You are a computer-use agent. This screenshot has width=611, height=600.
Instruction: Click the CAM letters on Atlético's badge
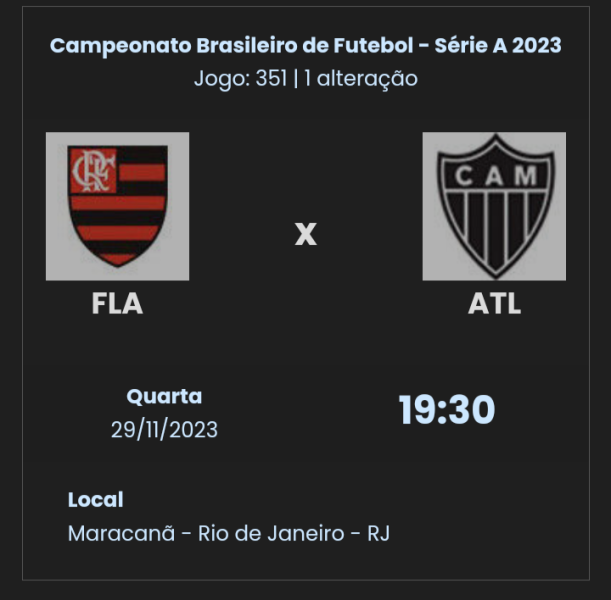(x=494, y=177)
